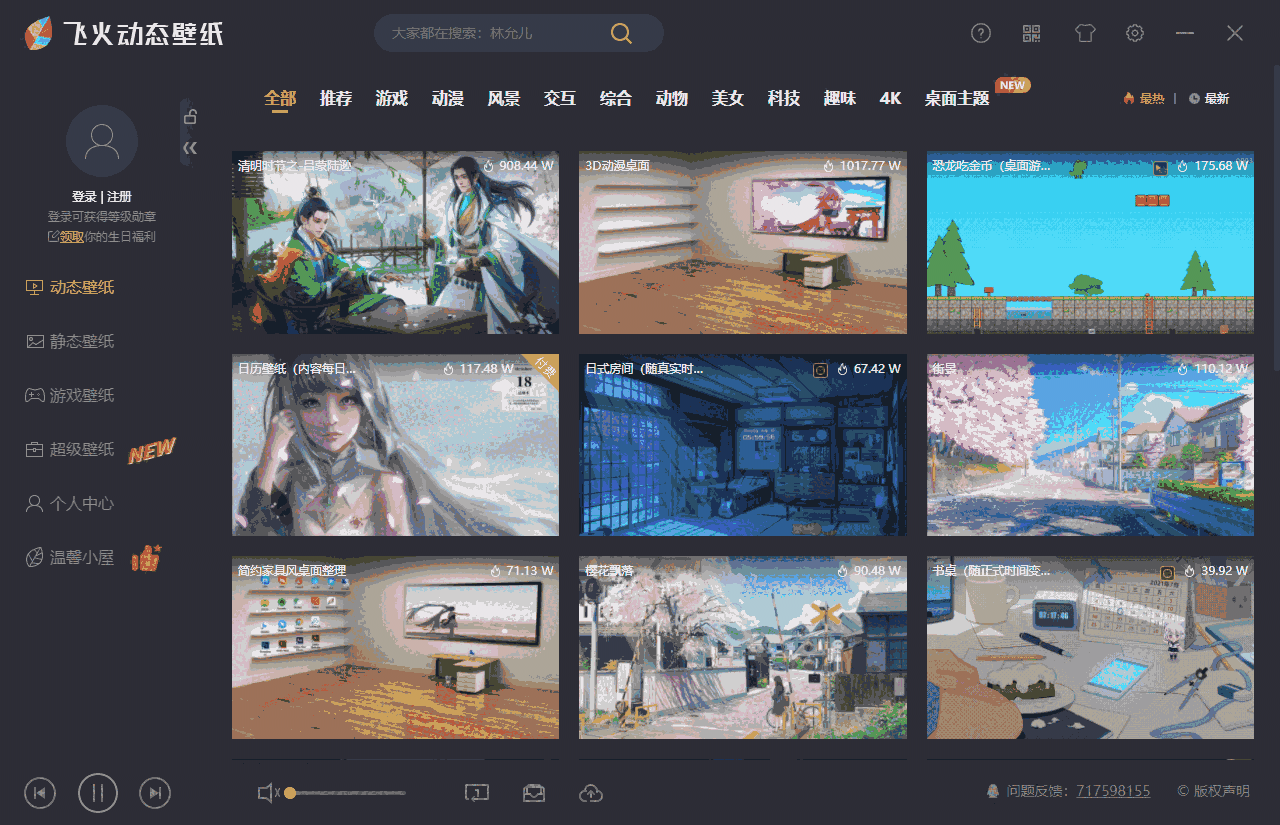This screenshot has width=1280, height=825.
Task: Open the 街景 wallpaper thumbnail
Action: 1090,445
